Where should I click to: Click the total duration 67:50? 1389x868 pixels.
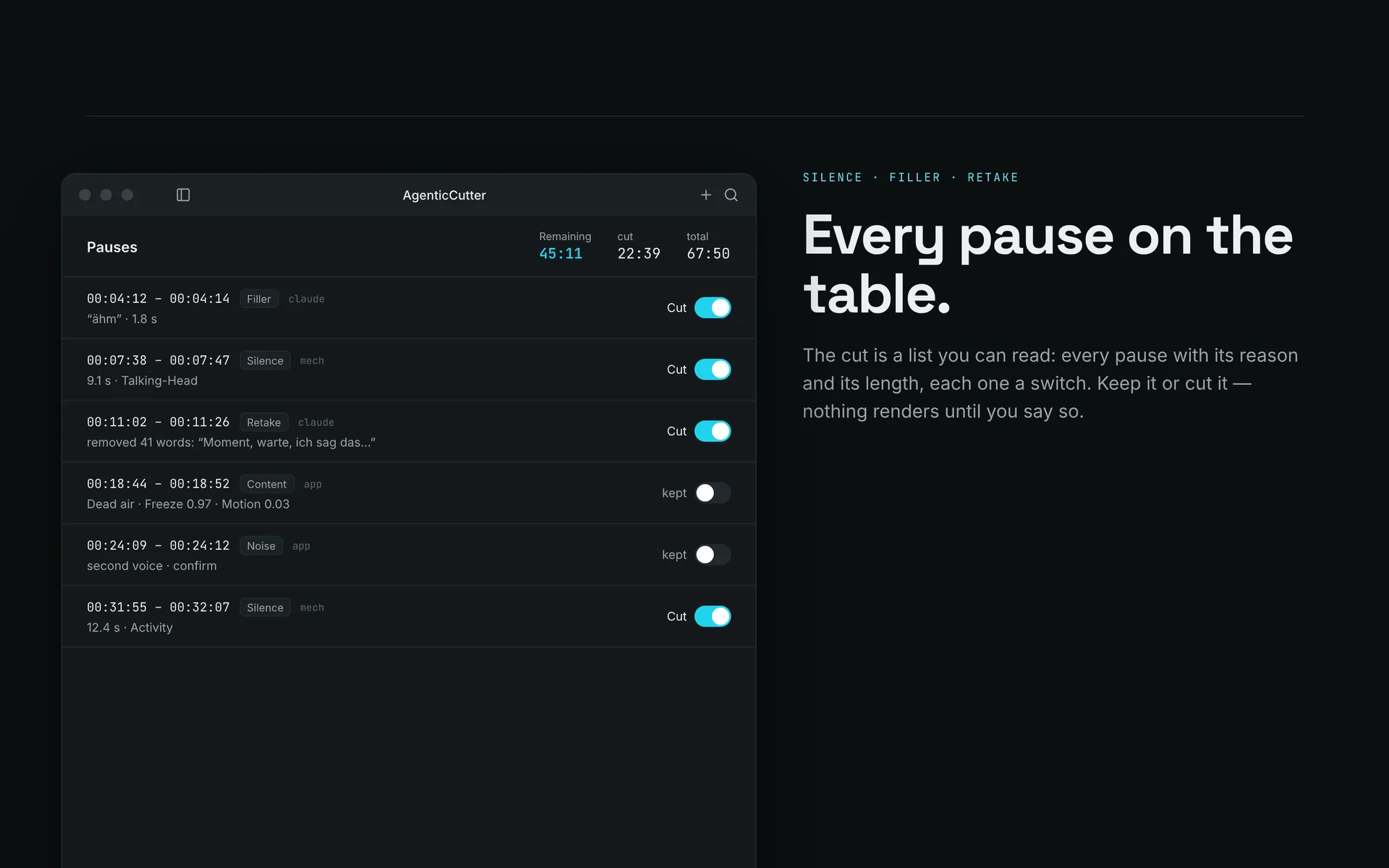(x=708, y=254)
